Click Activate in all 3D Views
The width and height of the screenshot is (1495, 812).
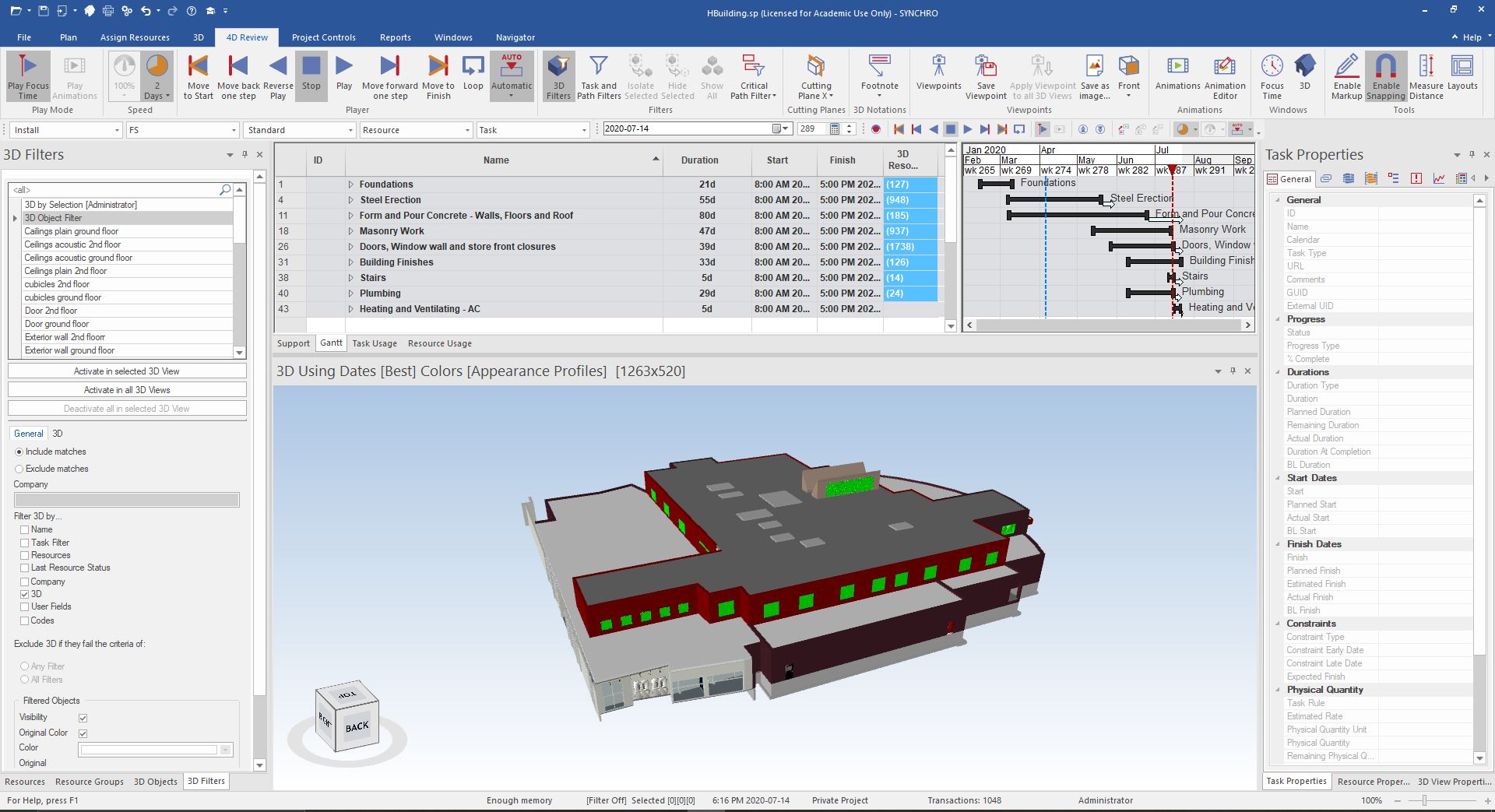tap(127, 390)
